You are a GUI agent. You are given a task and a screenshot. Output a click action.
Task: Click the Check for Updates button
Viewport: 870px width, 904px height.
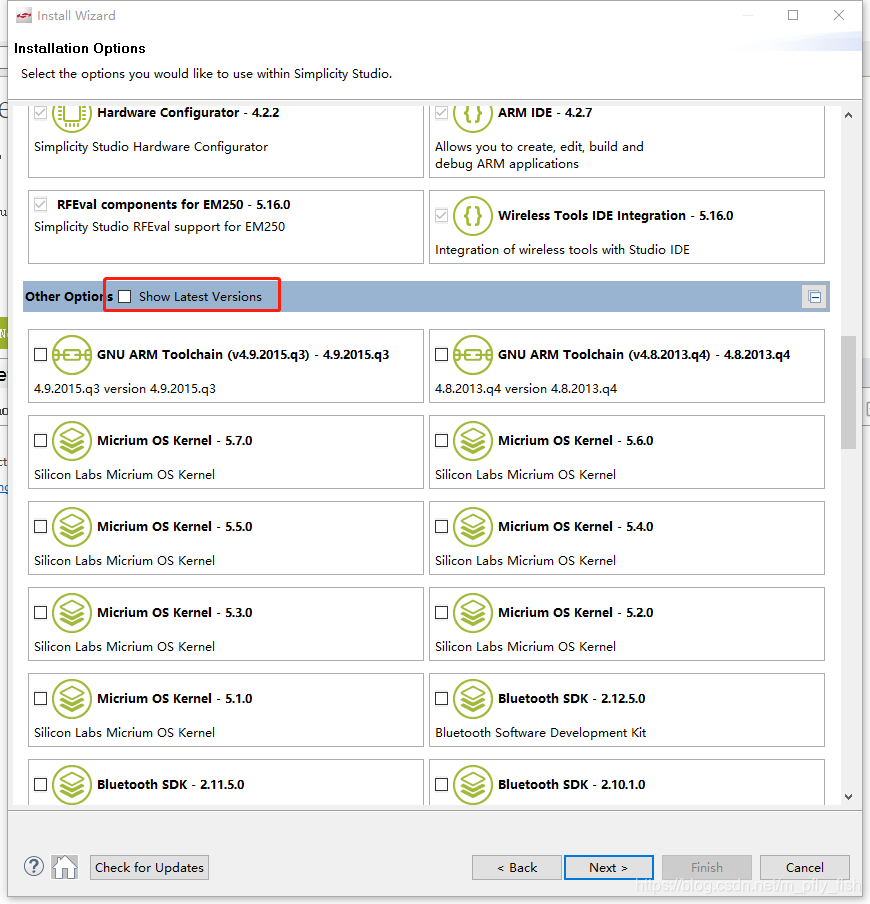point(149,867)
